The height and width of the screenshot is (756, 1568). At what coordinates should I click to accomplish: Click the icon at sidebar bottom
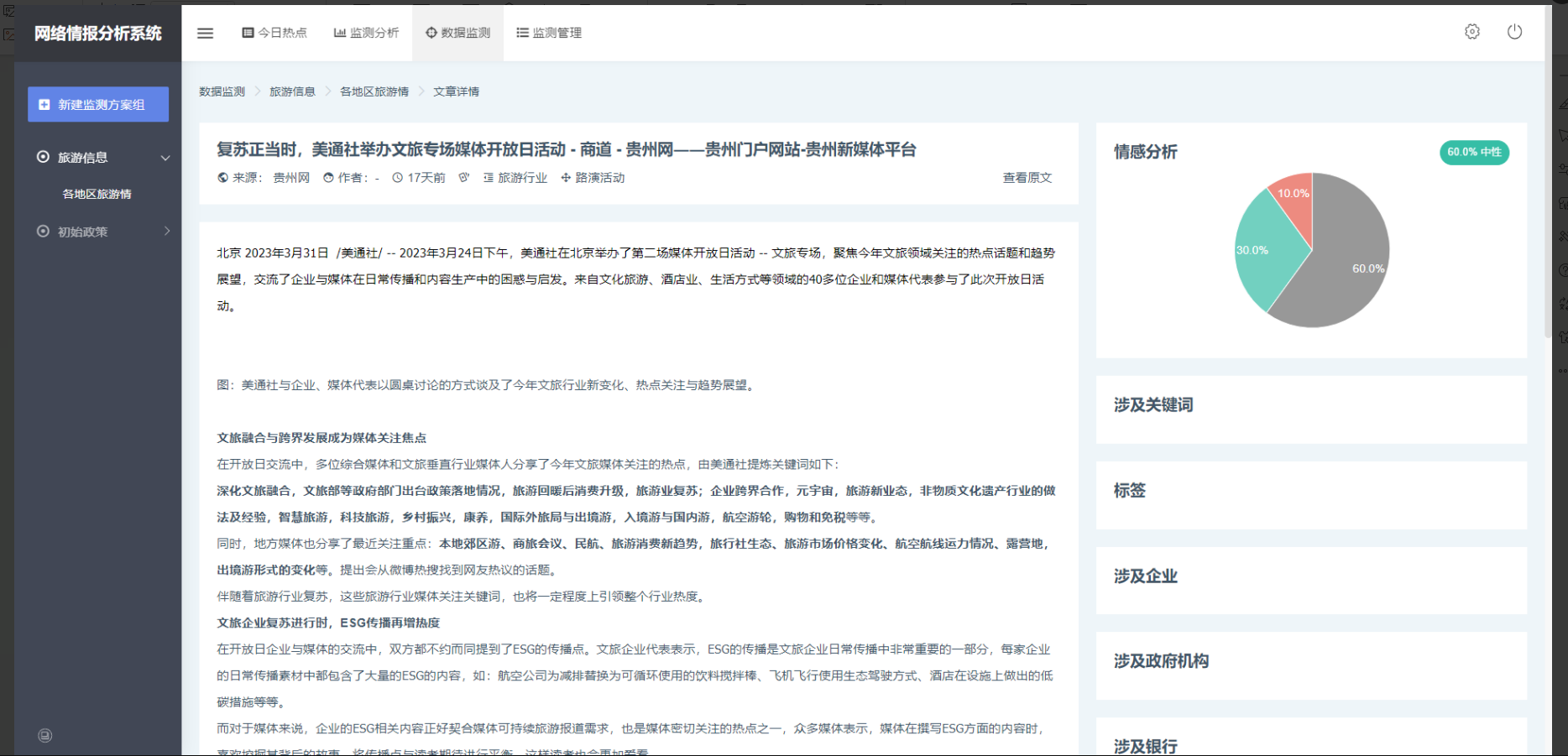point(45,736)
